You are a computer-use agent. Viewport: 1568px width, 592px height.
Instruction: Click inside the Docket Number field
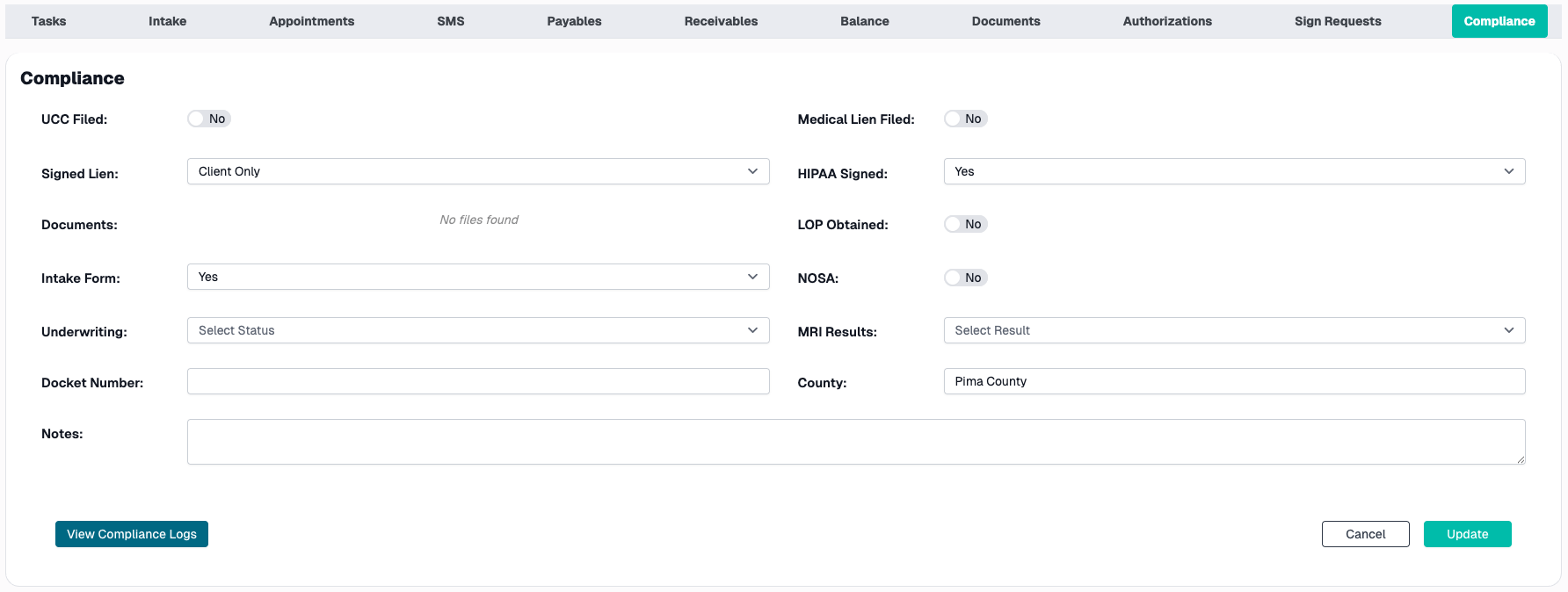[x=478, y=381]
